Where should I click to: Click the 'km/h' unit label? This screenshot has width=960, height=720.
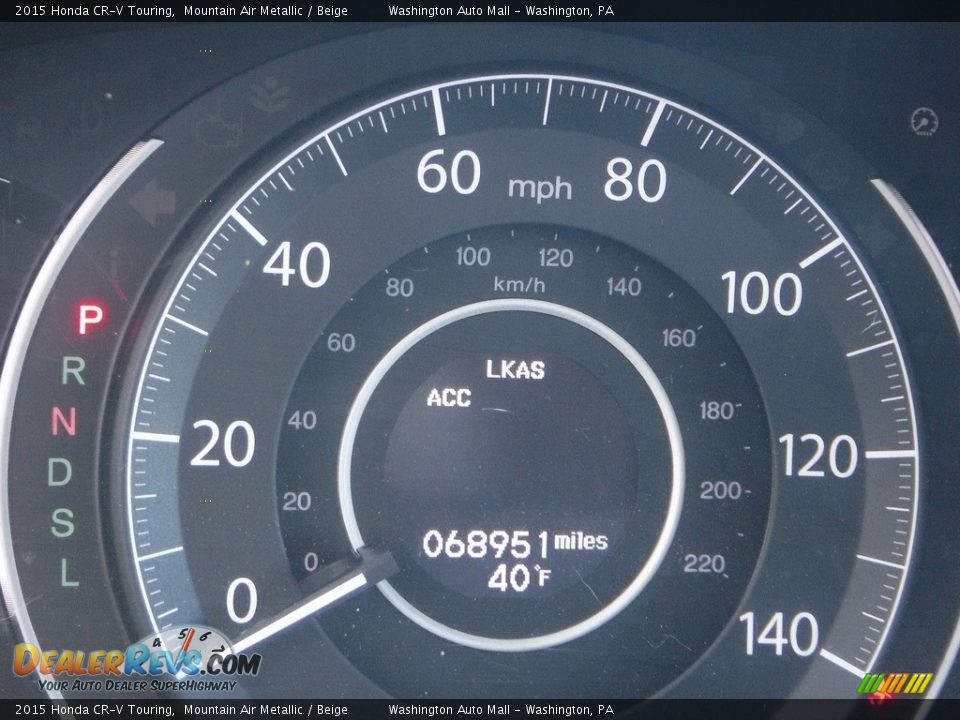(x=519, y=285)
